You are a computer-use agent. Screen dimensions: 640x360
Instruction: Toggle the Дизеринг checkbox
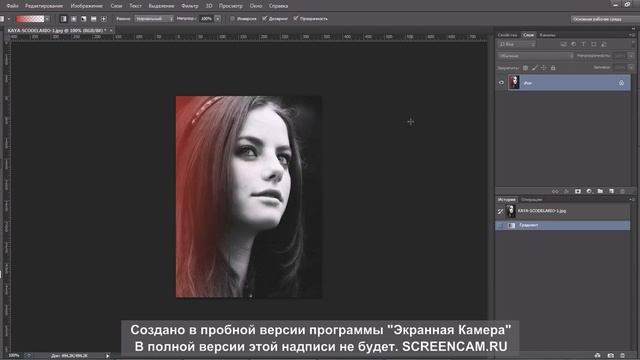[264, 19]
